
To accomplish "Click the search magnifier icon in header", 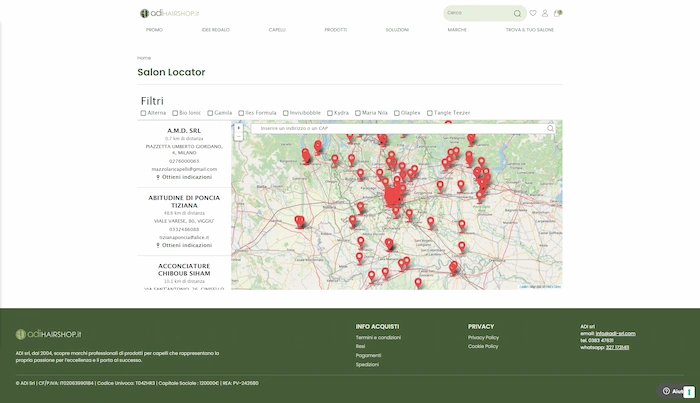I will (x=517, y=14).
